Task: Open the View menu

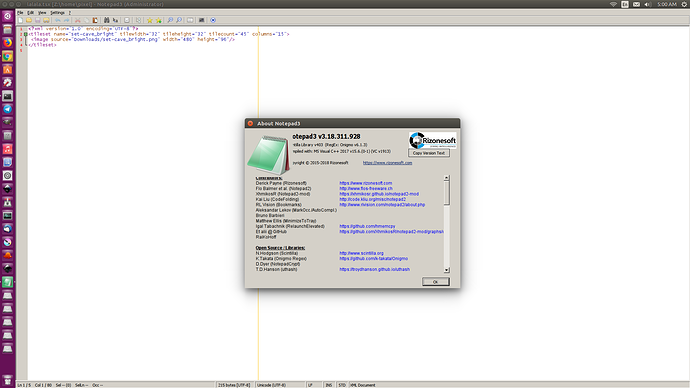Action: click(42, 13)
